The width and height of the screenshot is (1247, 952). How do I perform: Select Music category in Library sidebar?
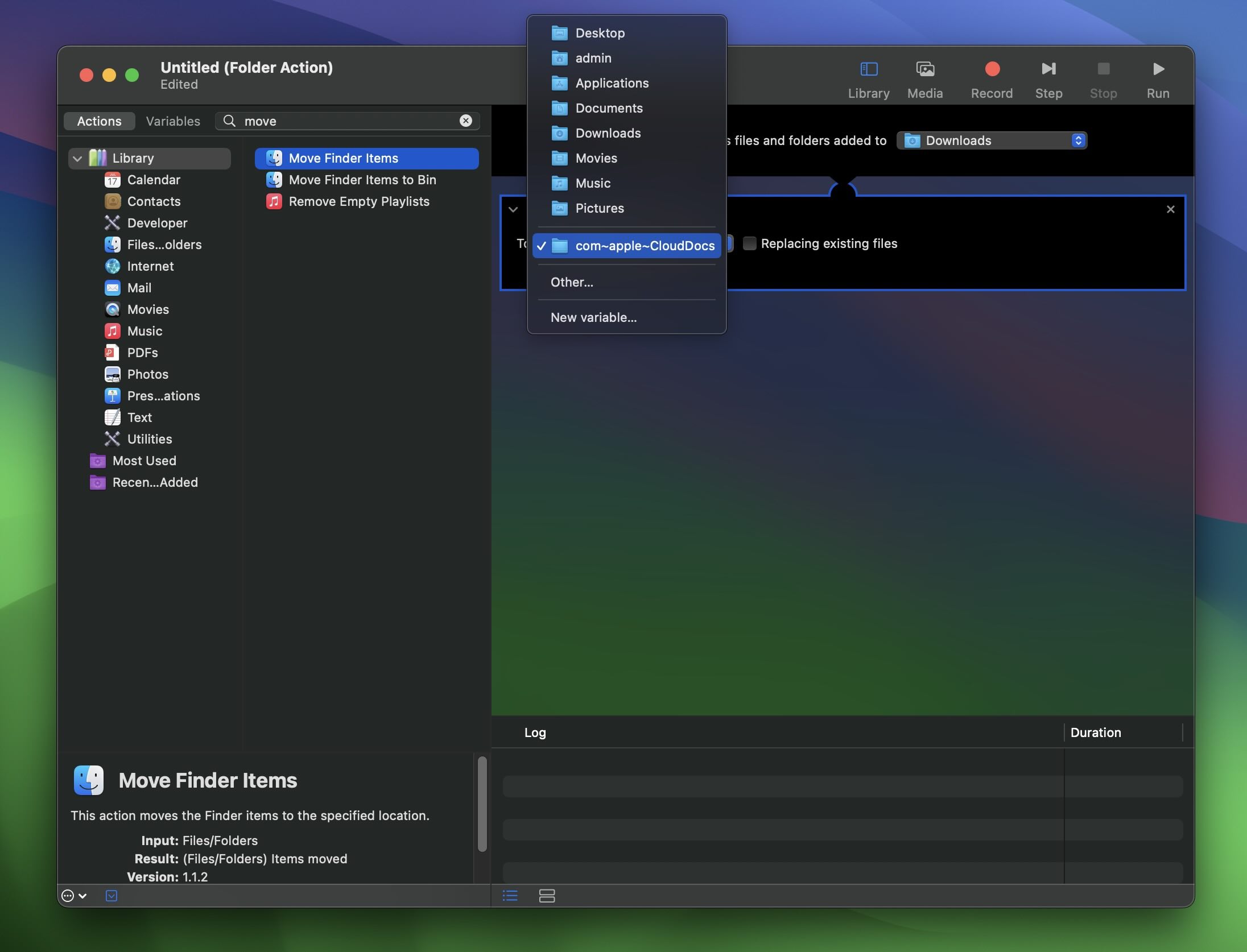(144, 331)
